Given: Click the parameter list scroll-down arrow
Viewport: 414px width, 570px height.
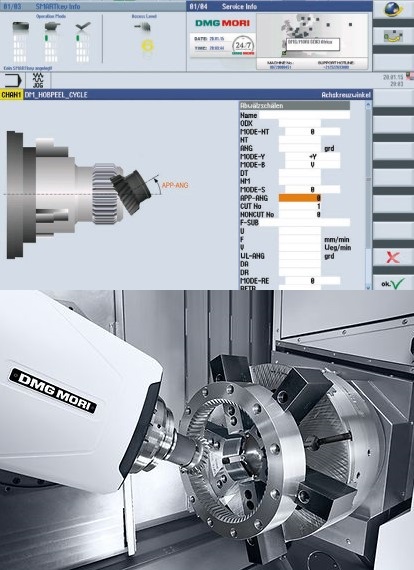Looking at the screenshot, I should click(368, 287).
